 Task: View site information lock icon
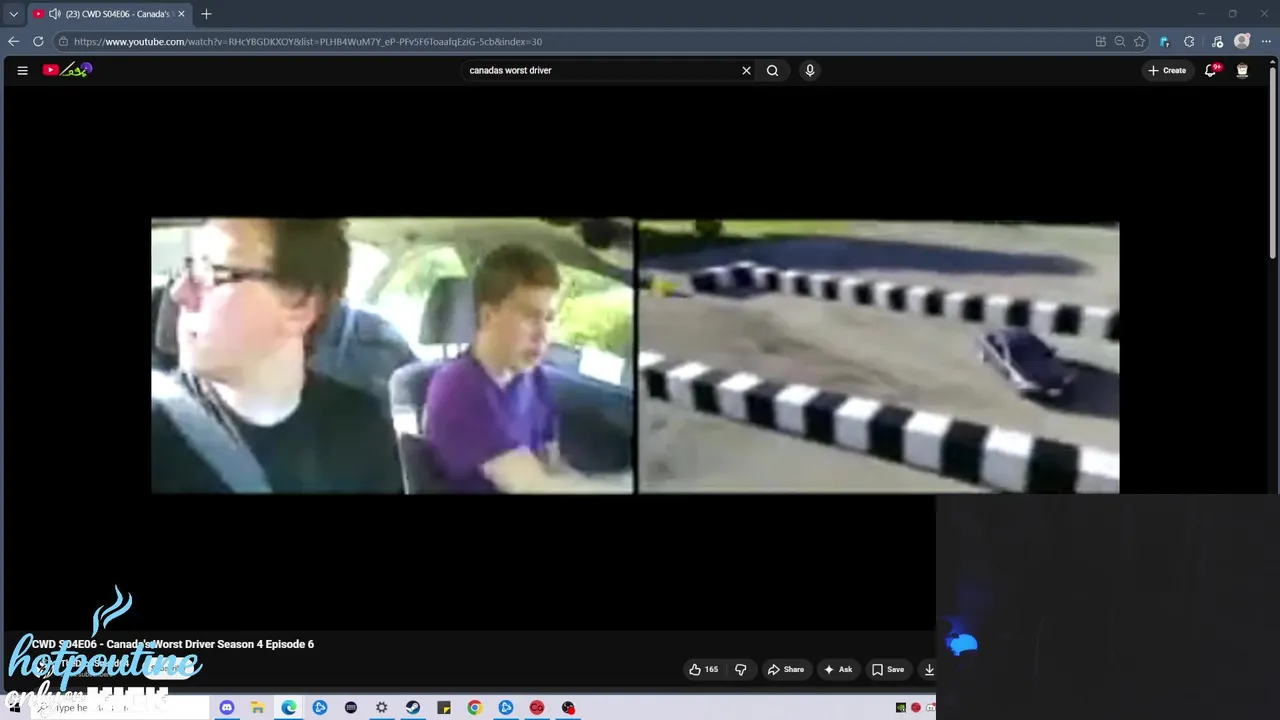(x=63, y=41)
